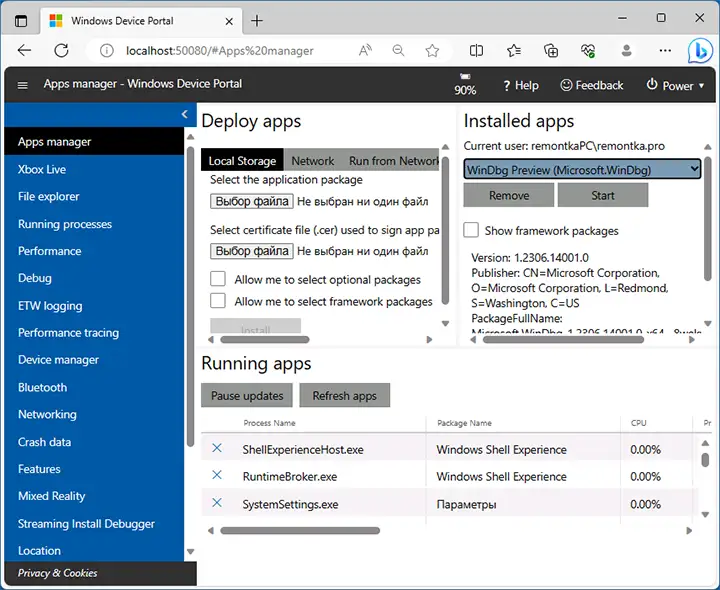The height and width of the screenshot is (590, 720).
Task: Open split screen view icon
Action: click(x=476, y=51)
